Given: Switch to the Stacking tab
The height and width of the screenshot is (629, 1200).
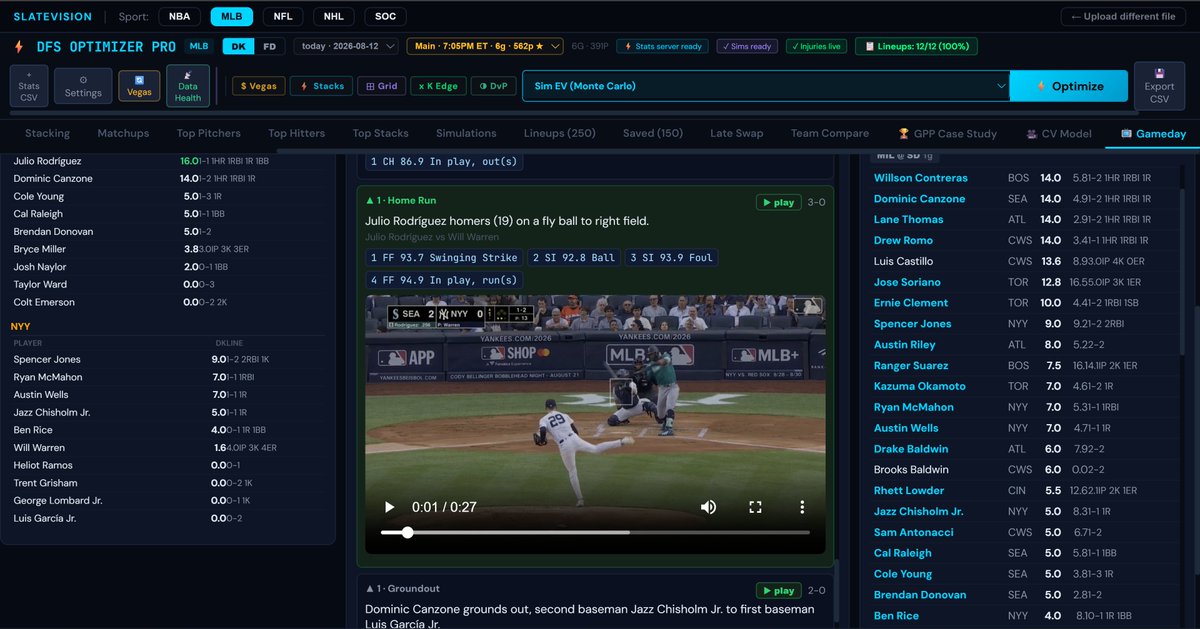Looking at the screenshot, I should (x=47, y=133).
